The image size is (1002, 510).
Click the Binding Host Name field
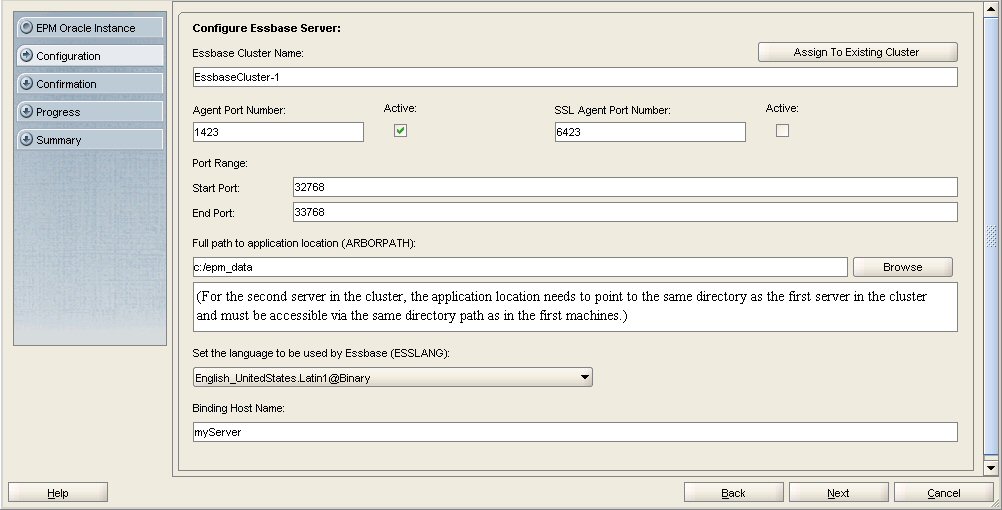[574, 432]
